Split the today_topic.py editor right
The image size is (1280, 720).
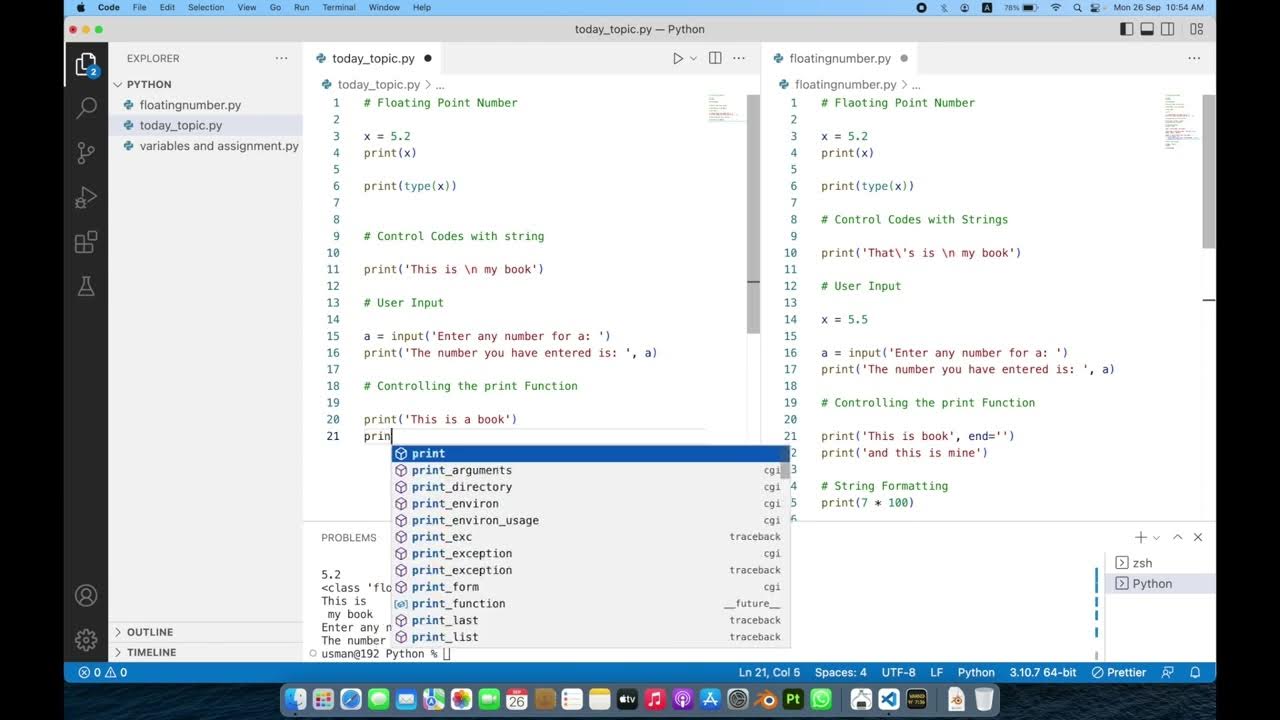tap(715, 58)
